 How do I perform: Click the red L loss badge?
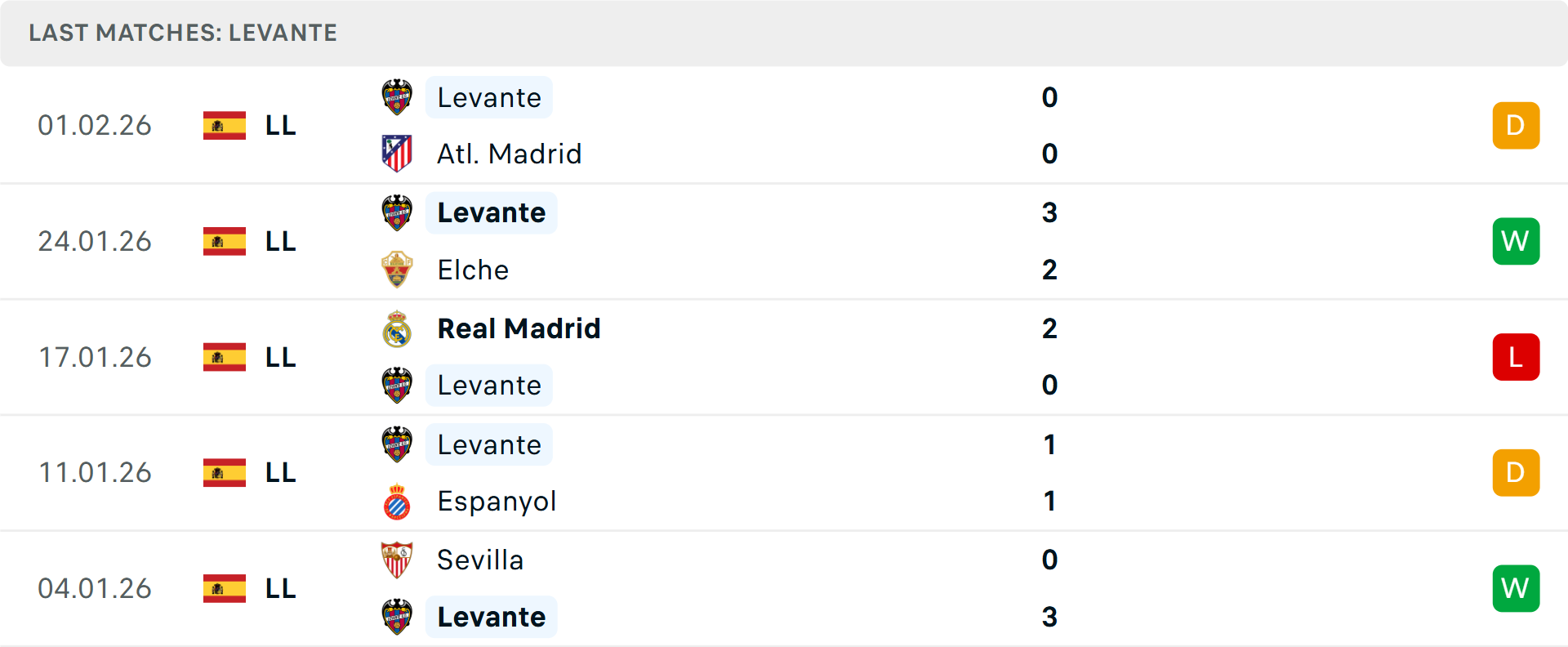[1516, 357]
